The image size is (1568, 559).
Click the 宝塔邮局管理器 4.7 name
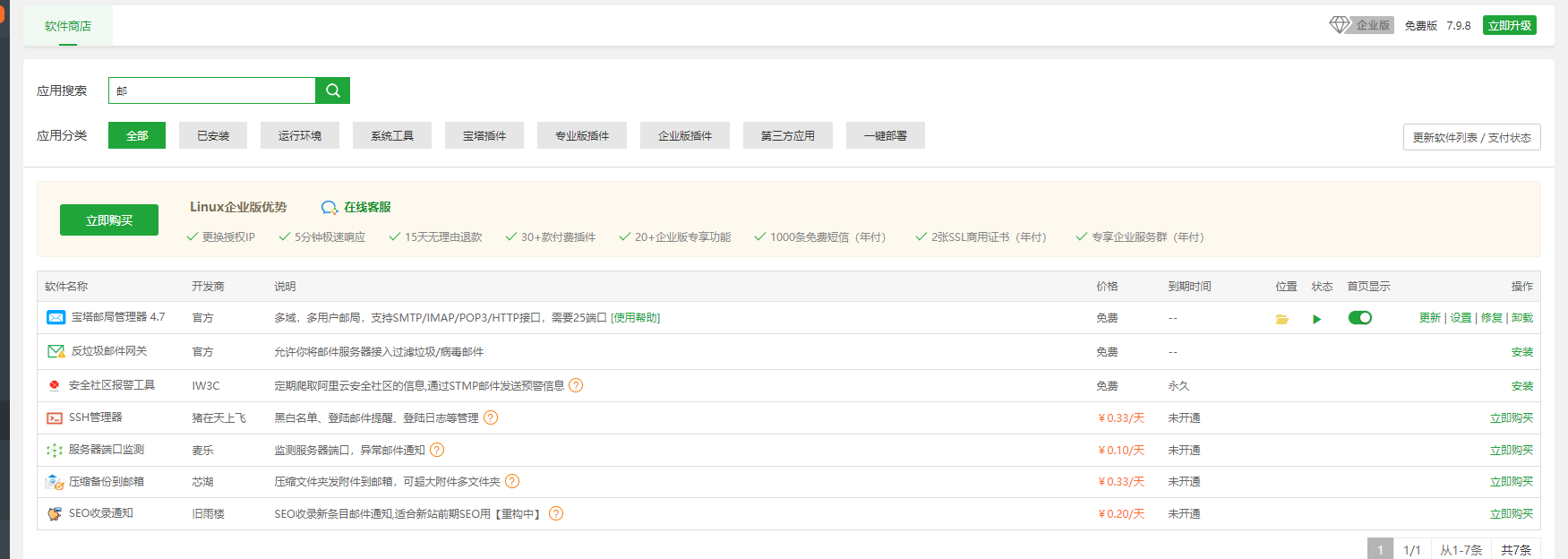tap(118, 317)
